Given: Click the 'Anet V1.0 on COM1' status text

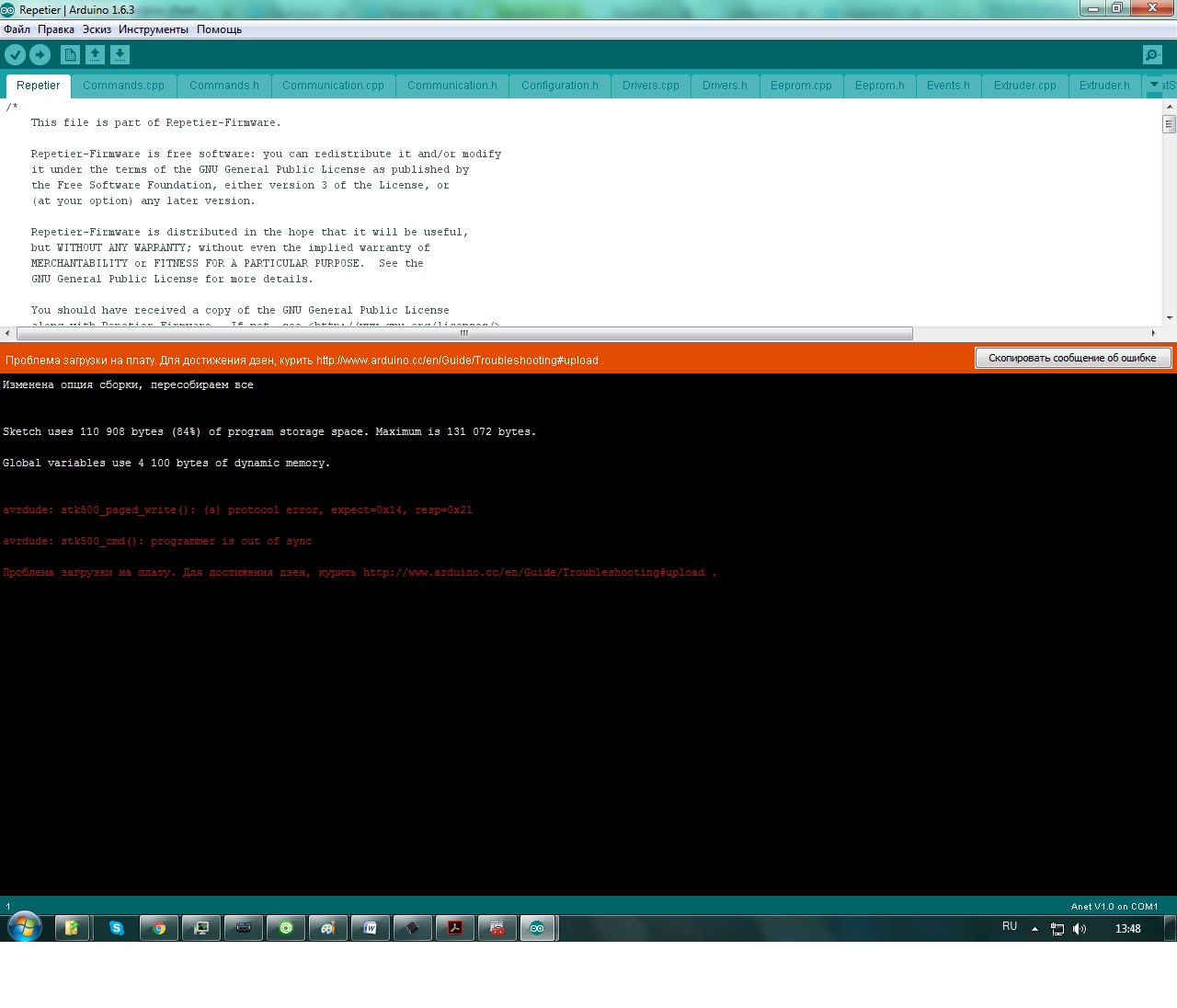Looking at the screenshot, I should click(1114, 907).
